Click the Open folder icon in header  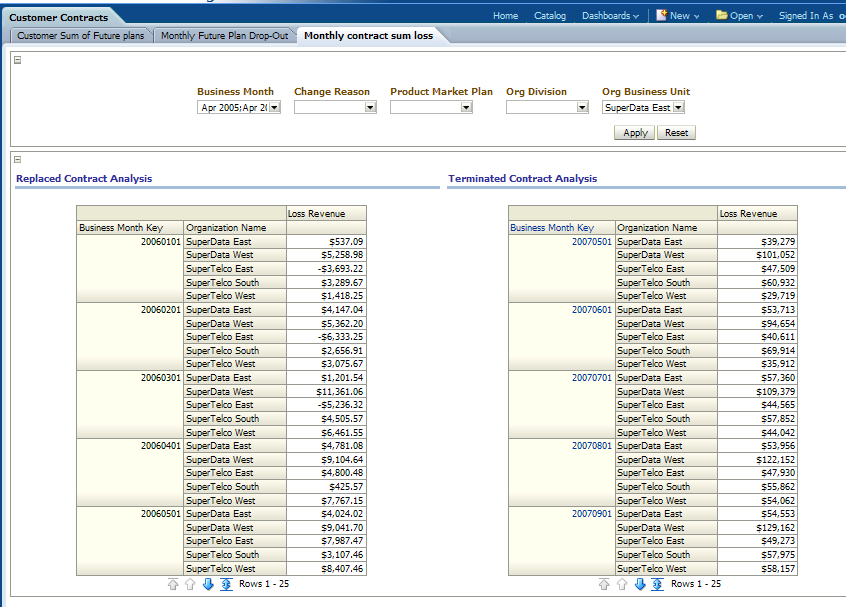click(721, 15)
